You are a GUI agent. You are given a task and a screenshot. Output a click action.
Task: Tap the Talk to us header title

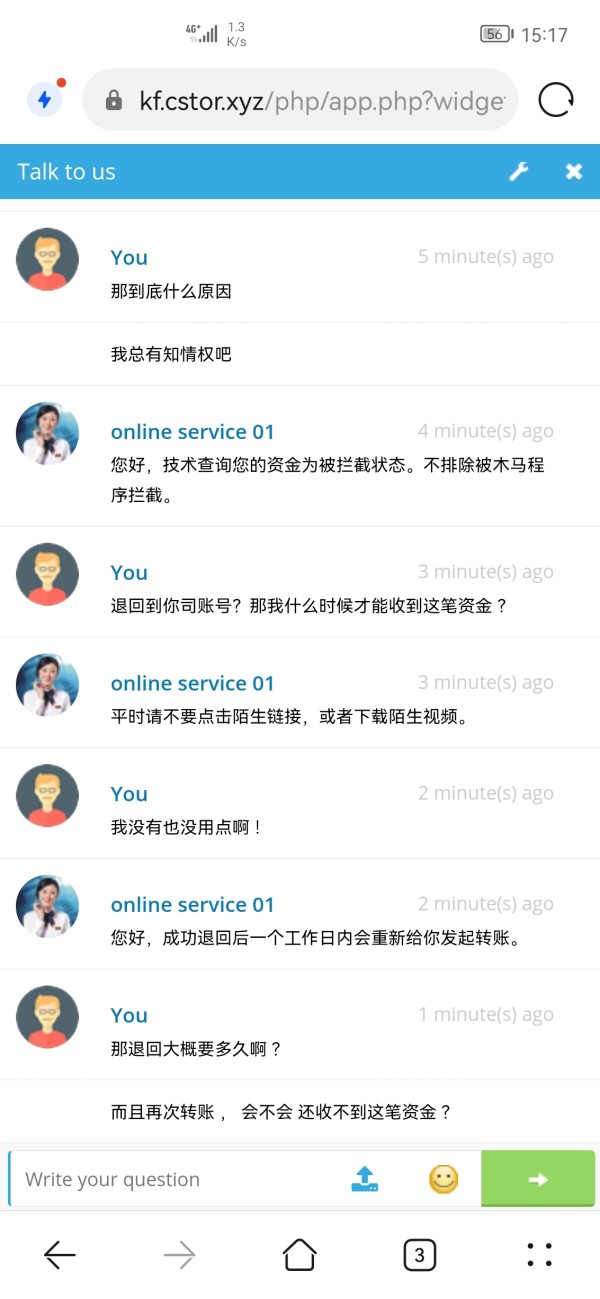tap(66, 172)
